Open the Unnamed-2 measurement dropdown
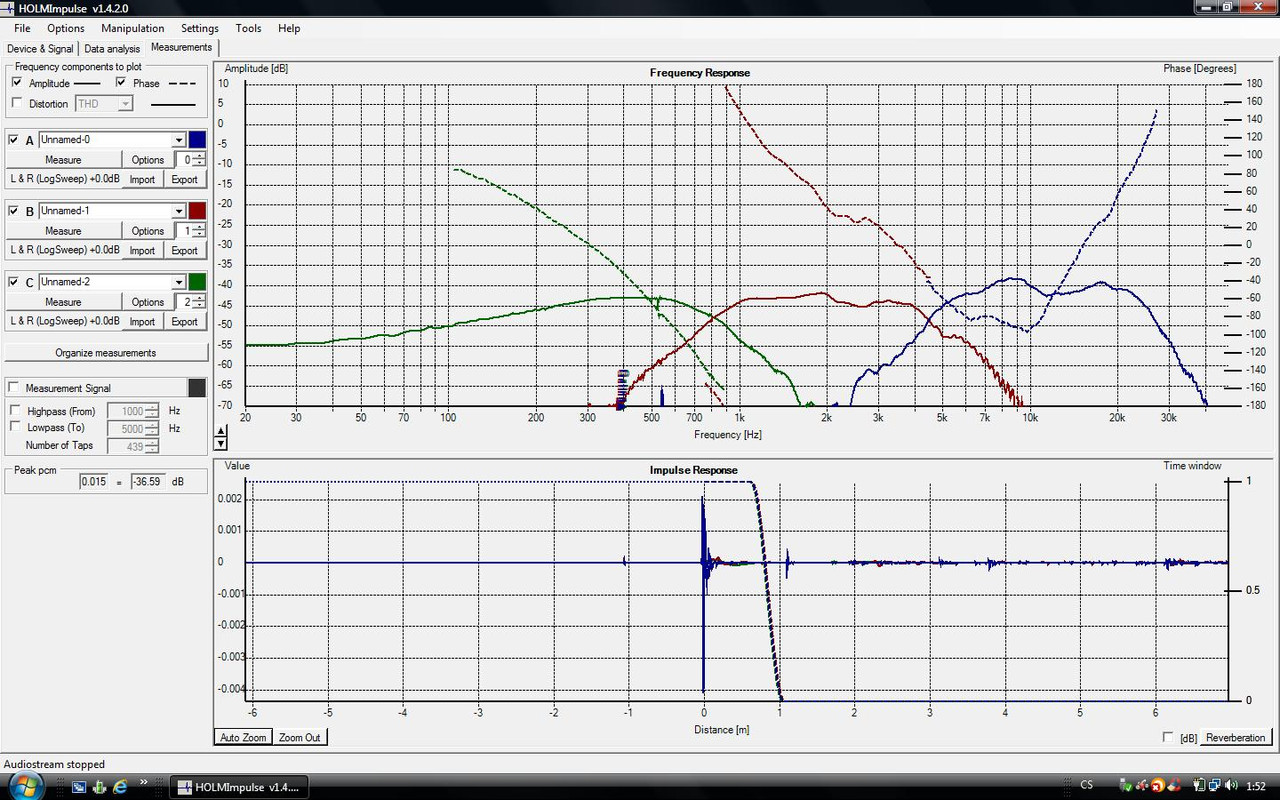This screenshot has width=1280, height=800. coord(179,282)
